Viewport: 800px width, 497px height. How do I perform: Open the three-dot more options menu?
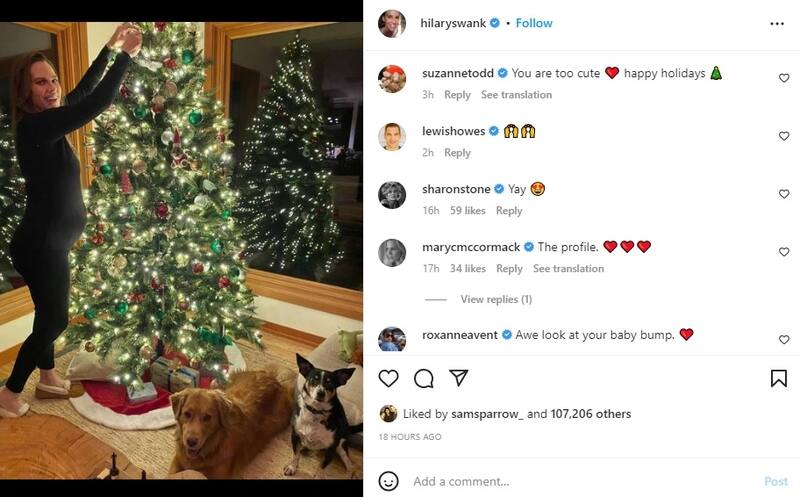[x=777, y=23]
